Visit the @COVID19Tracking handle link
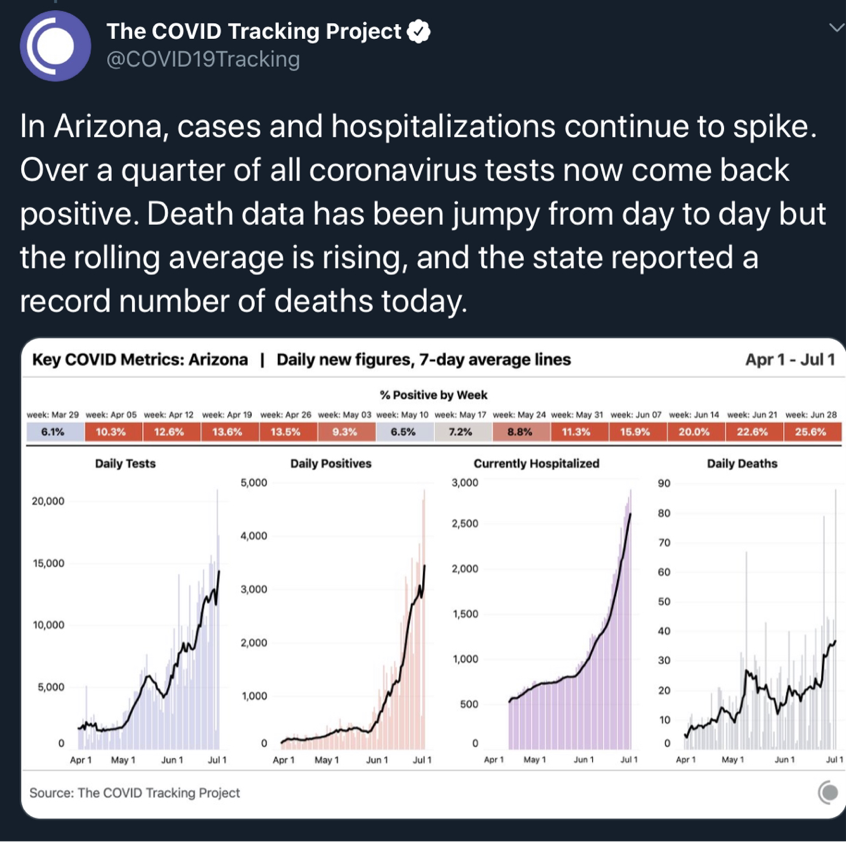The width and height of the screenshot is (846, 842). pyautogui.click(x=203, y=60)
